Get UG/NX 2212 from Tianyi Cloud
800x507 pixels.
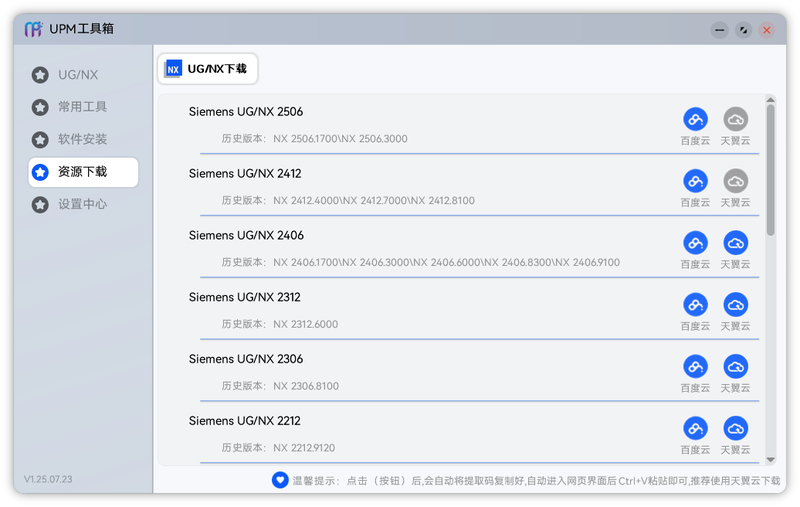pos(735,429)
